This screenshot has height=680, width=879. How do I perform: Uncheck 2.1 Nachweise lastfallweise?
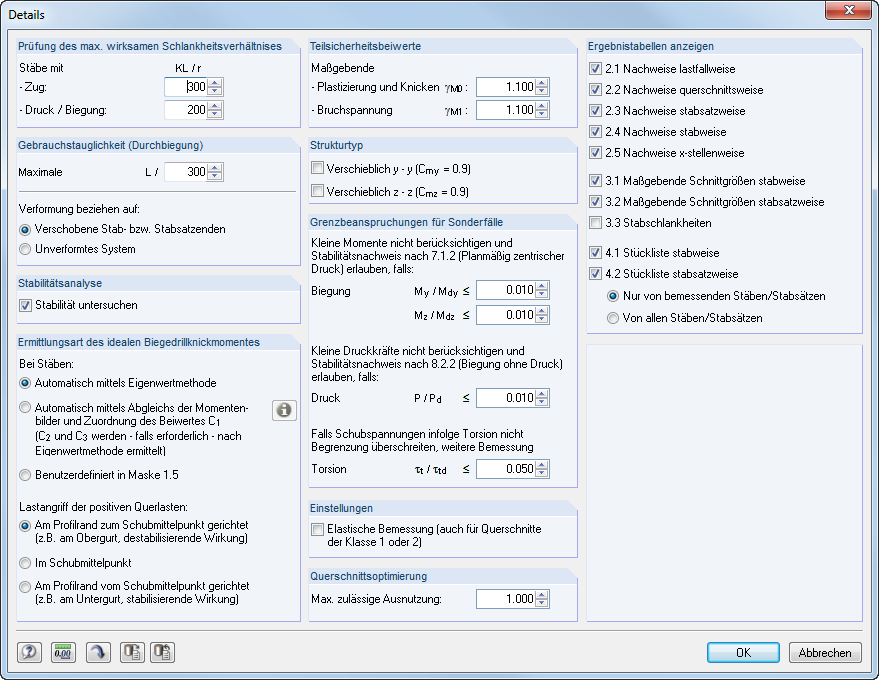point(595,69)
